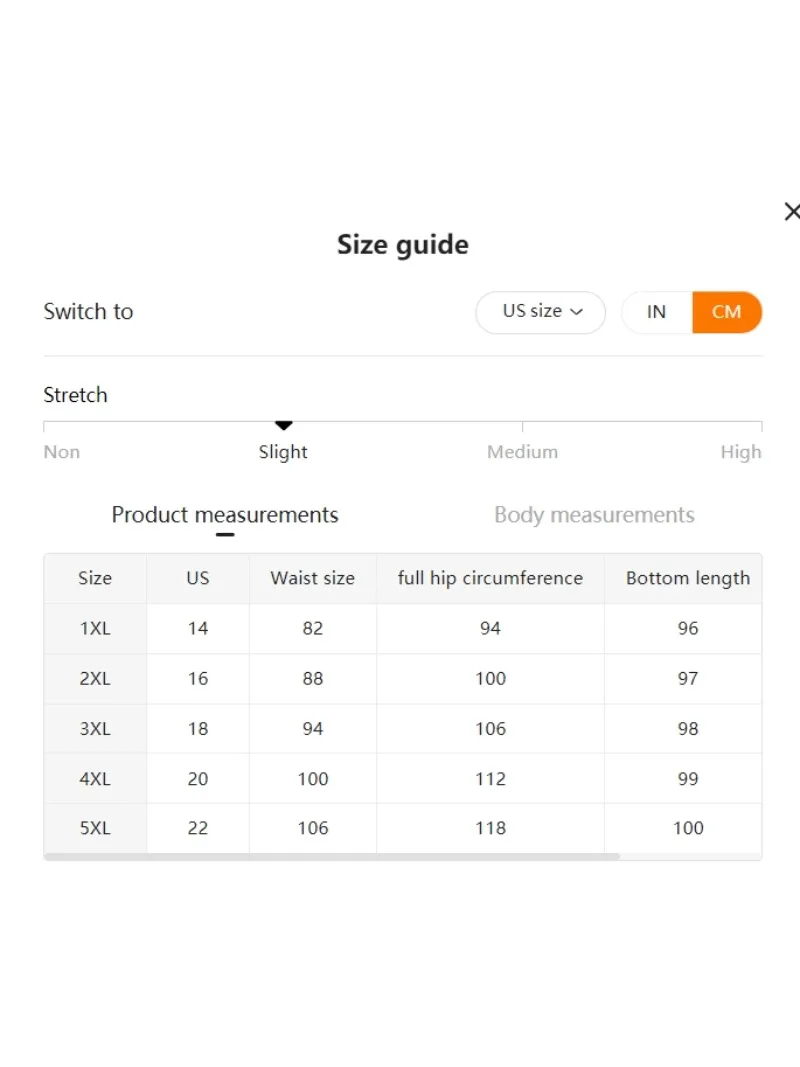Close the Size guide dialog
Image resolution: width=800 pixels, height=1067 pixels.
791,212
